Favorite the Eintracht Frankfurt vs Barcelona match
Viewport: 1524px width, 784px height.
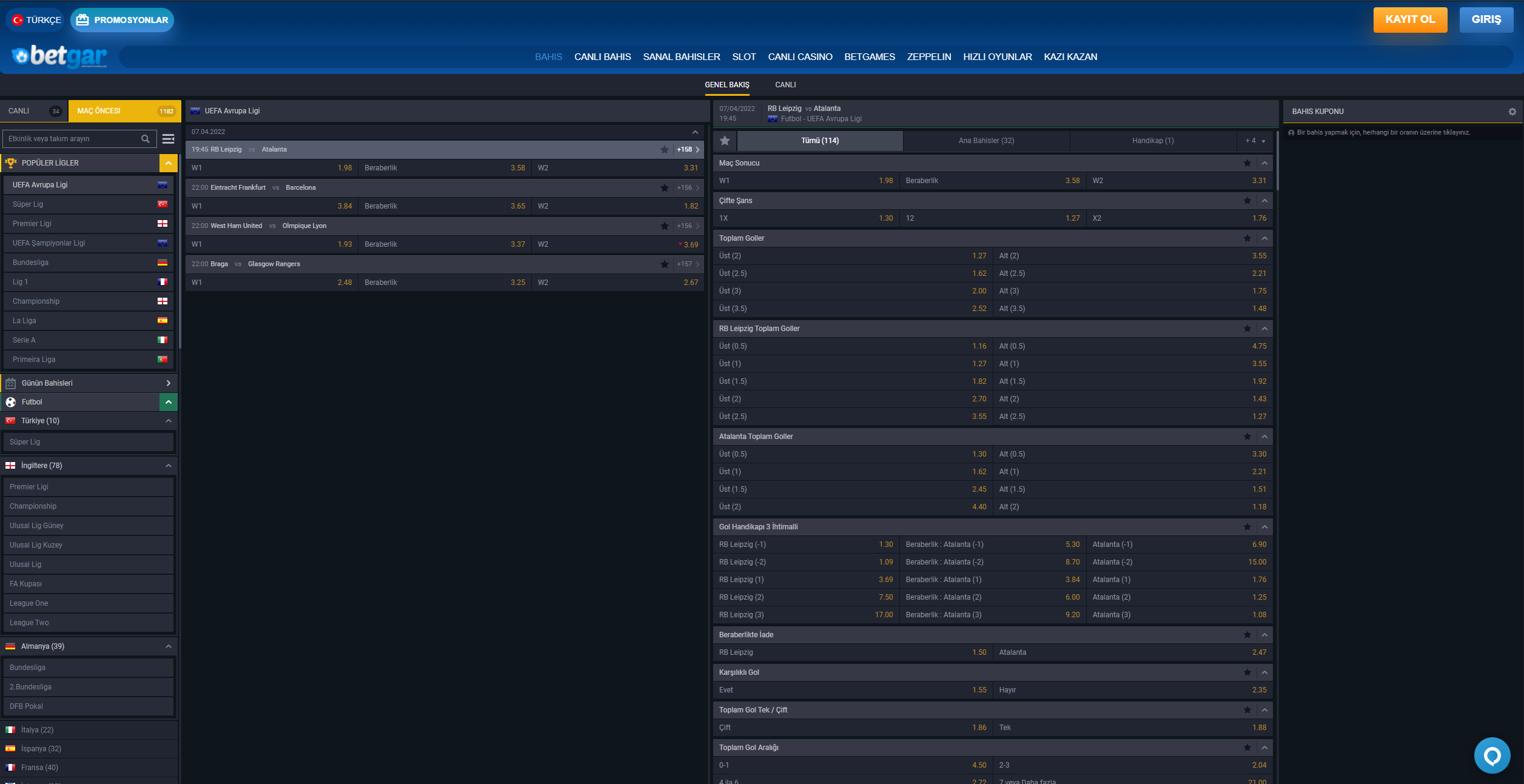coord(664,188)
